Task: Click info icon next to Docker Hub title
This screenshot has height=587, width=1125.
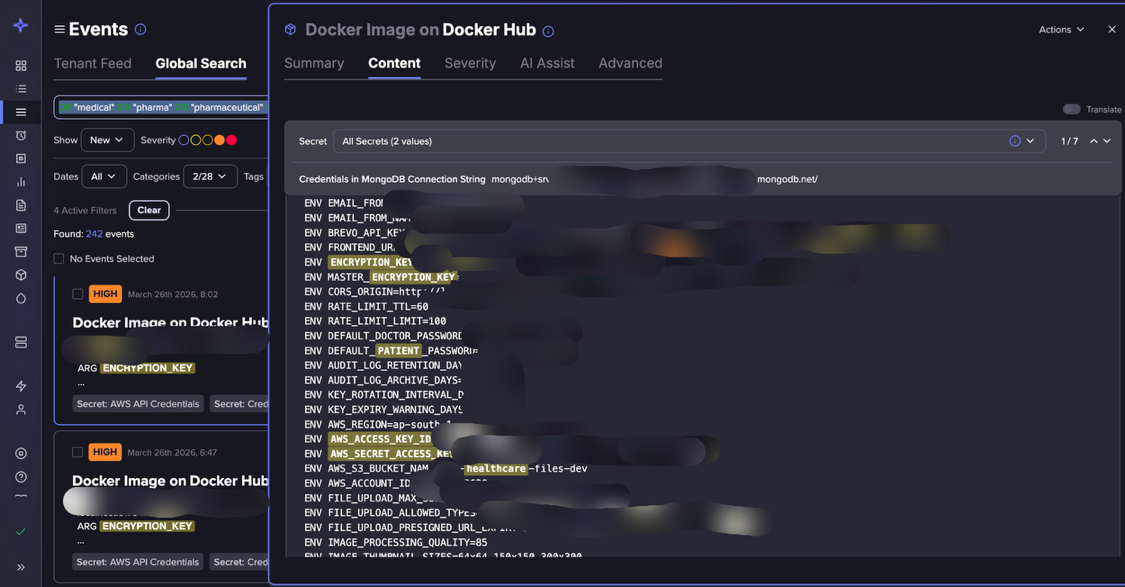Action: click(x=548, y=31)
